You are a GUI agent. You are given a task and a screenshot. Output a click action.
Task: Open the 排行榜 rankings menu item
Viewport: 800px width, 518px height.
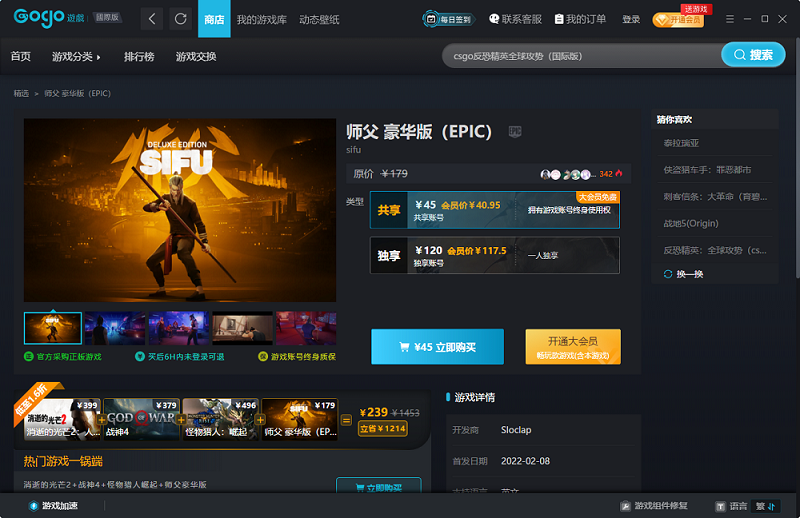coord(139,57)
